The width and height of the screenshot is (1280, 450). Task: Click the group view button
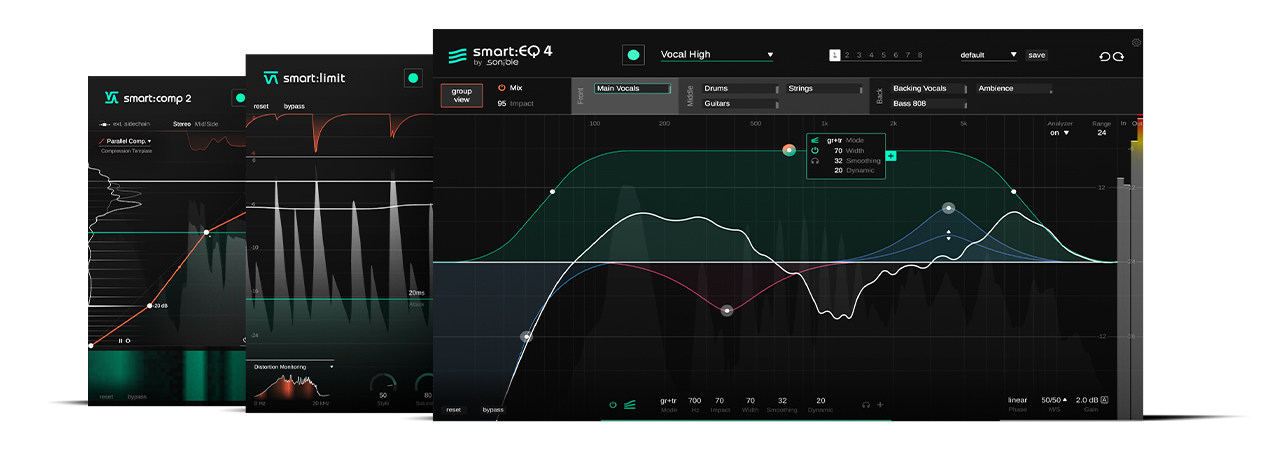pos(461,95)
